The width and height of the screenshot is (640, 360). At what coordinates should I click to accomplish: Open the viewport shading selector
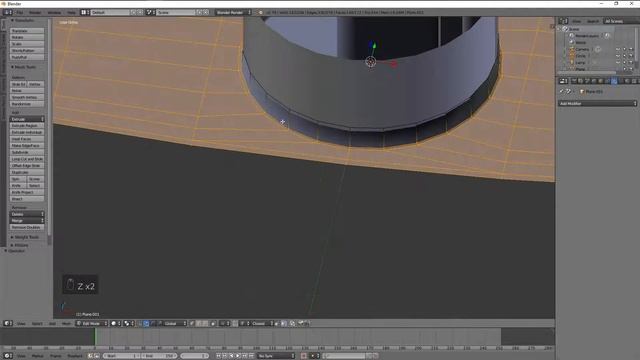(116, 323)
